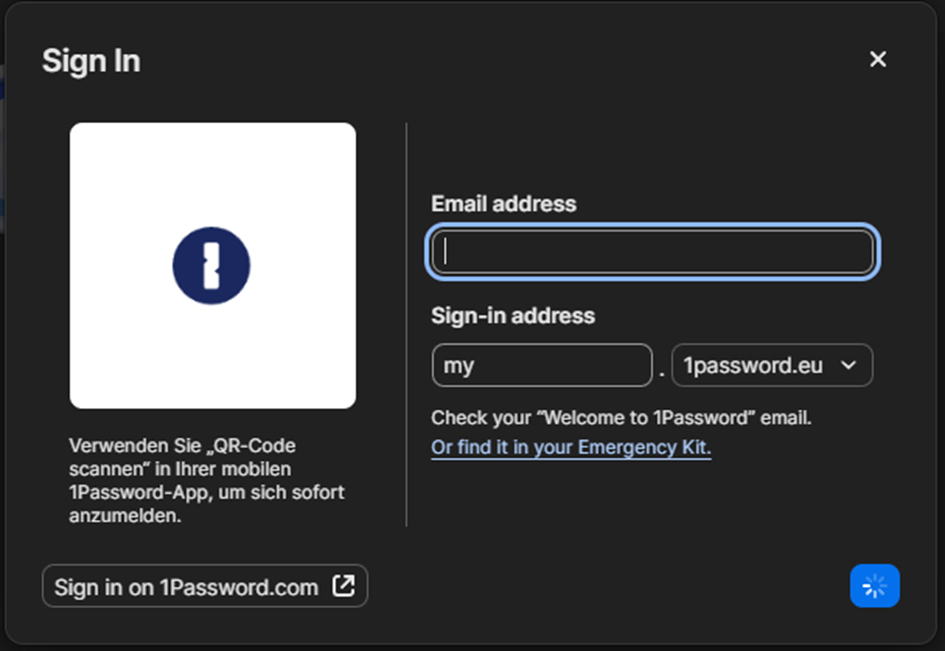This screenshot has height=651, width=945.
Task: Click the external link arrow icon
Action: point(343,586)
